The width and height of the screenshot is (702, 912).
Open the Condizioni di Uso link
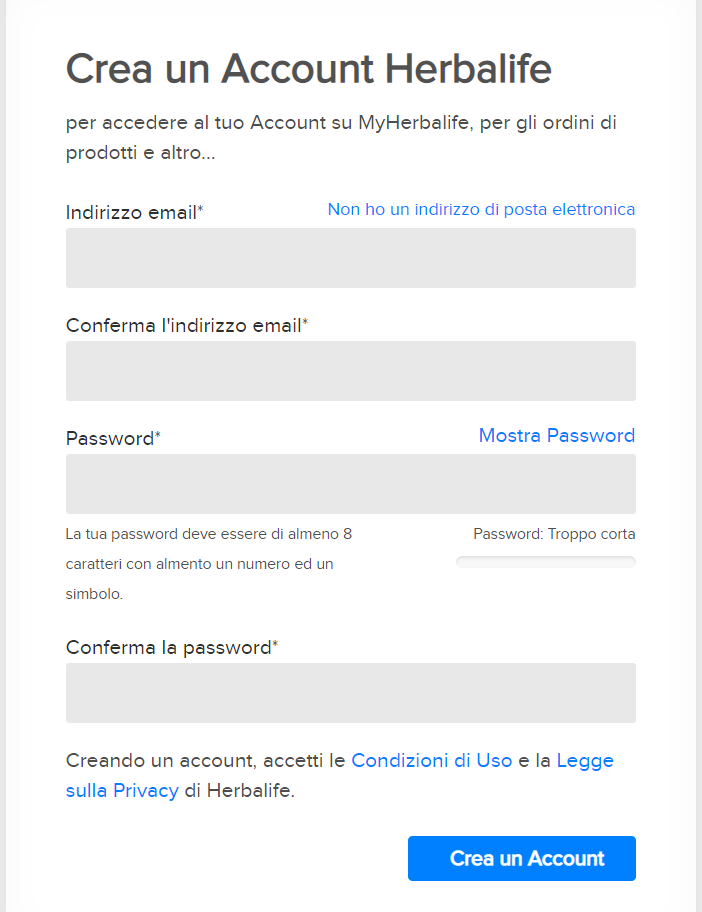coord(431,760)
